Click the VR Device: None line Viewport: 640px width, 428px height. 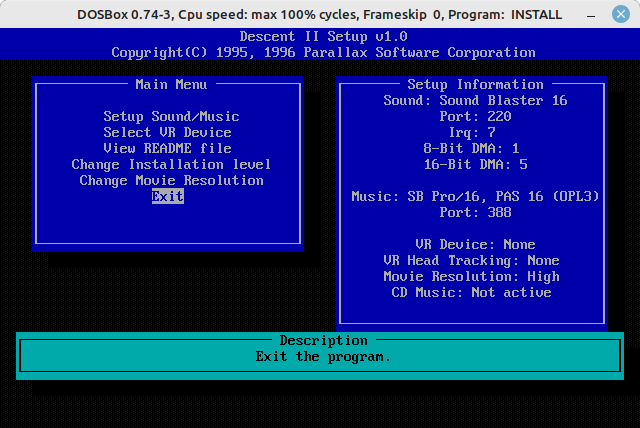pyautogui.click(x=476, y=244)
